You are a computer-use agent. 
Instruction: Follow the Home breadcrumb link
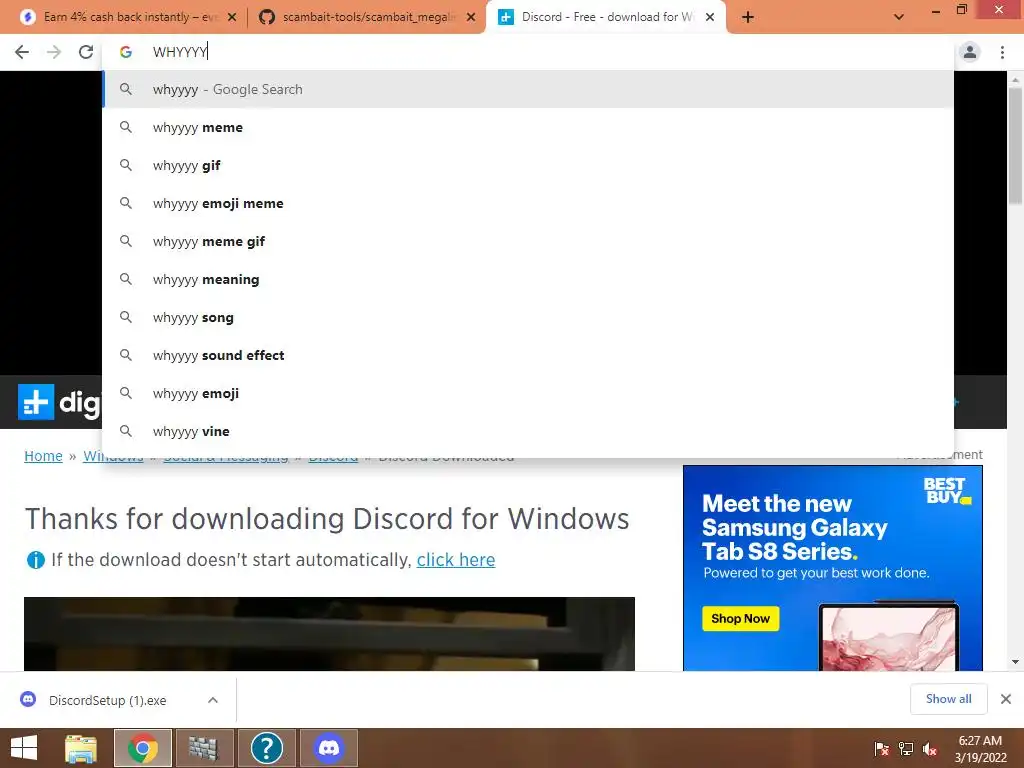43,456
